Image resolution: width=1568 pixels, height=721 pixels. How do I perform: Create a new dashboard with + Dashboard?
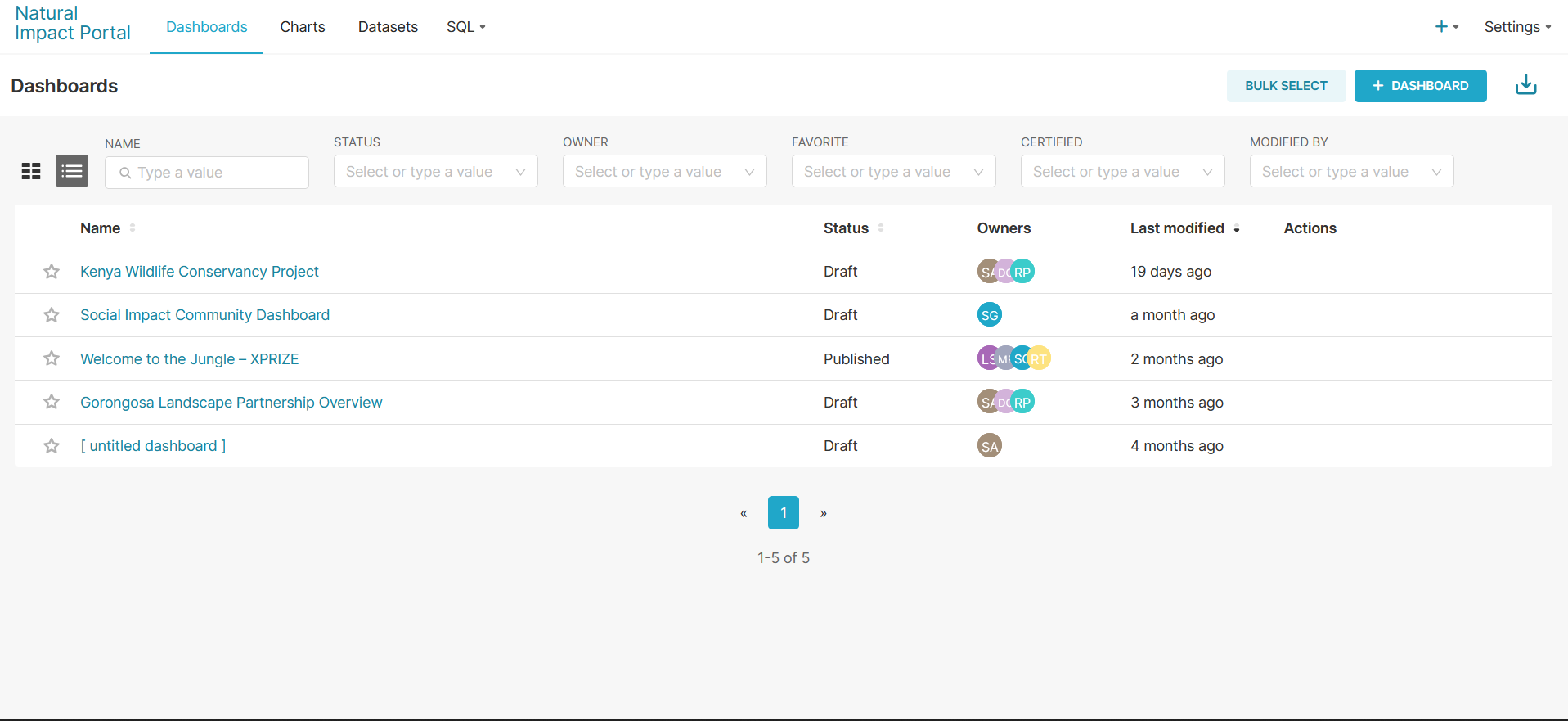pyautogui.click(x=1420, y=86)
